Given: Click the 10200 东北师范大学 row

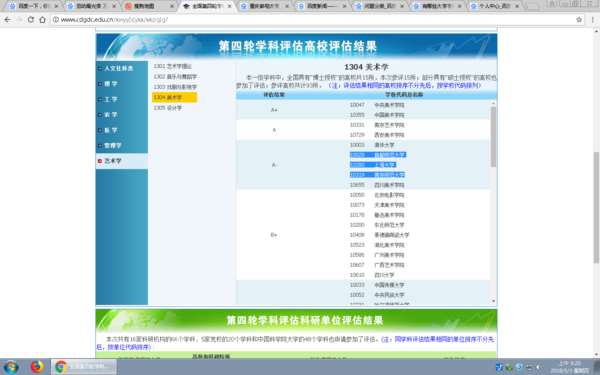Looking at the screenshot, I should (x=377, y=225).
